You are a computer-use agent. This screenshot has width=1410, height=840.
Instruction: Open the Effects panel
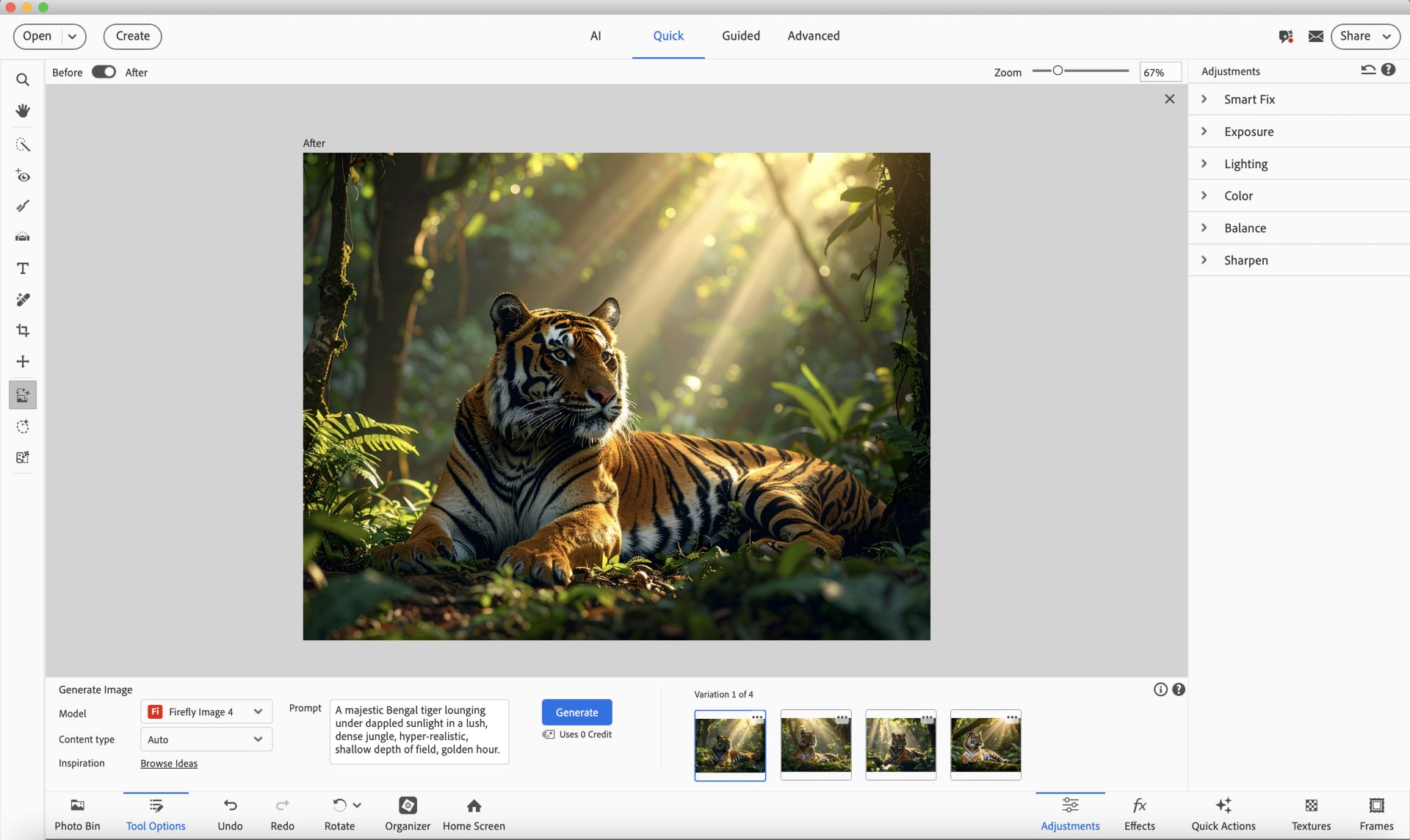(1139, 814)
